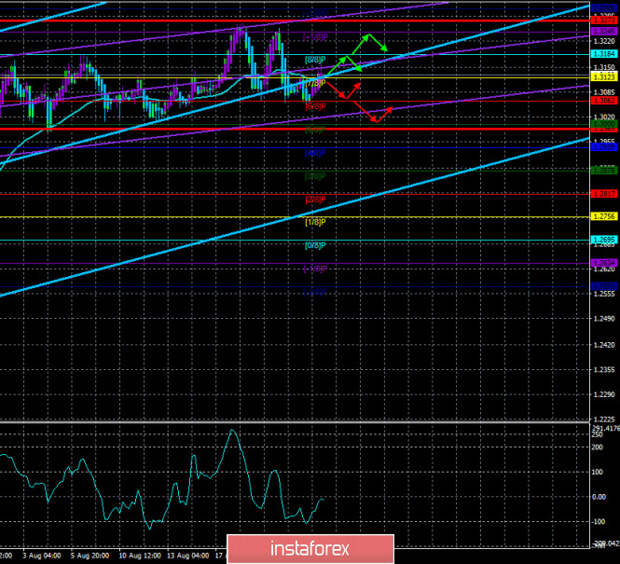The height and width of the screenshot is (564, 620).
Task: Click the yellow 1.2756 price tag
Action: pyautogui.click(x=604, y=216)
